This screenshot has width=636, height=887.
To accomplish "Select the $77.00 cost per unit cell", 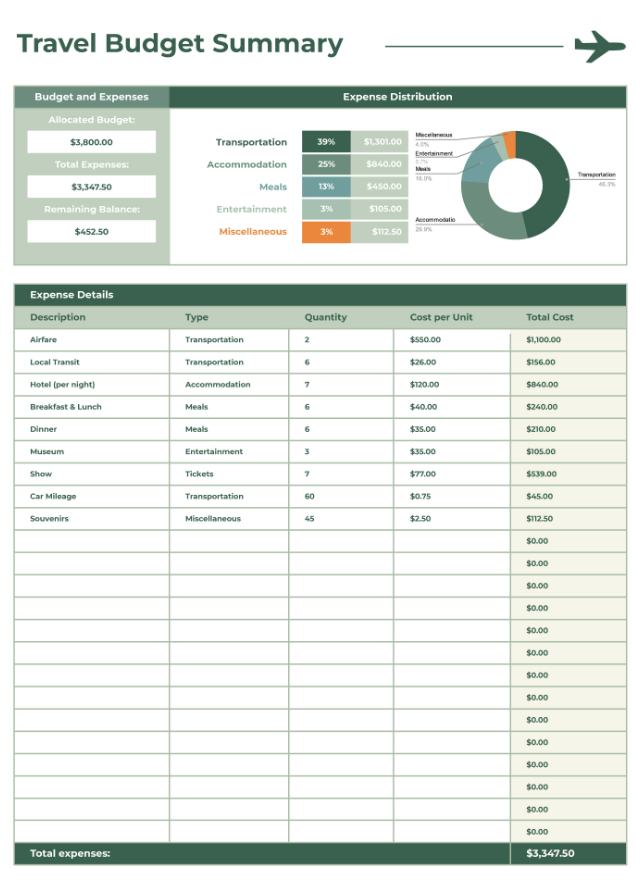I will click(x=452, y=474).
